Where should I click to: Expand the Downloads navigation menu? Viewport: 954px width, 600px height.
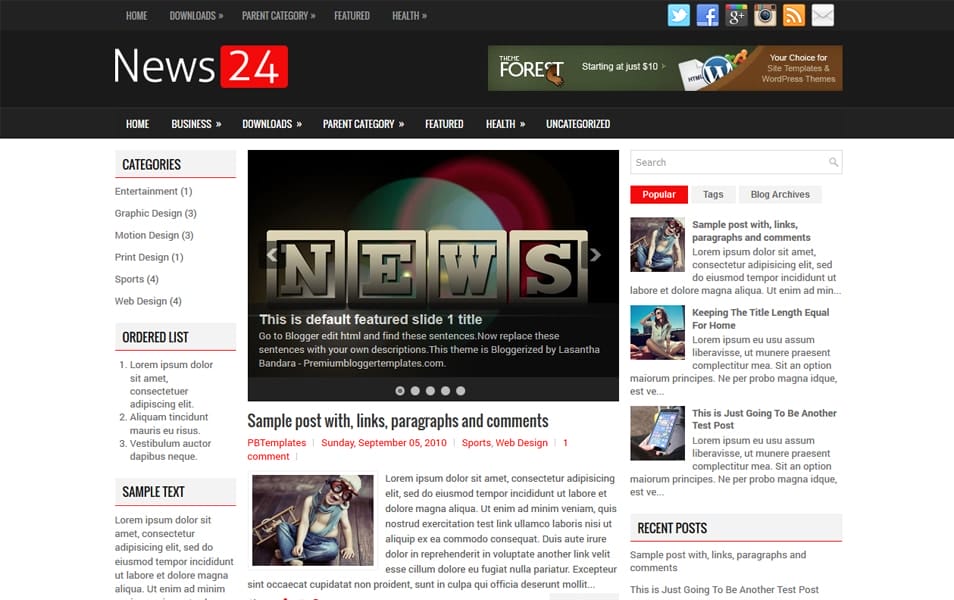(x=272, y=124)
